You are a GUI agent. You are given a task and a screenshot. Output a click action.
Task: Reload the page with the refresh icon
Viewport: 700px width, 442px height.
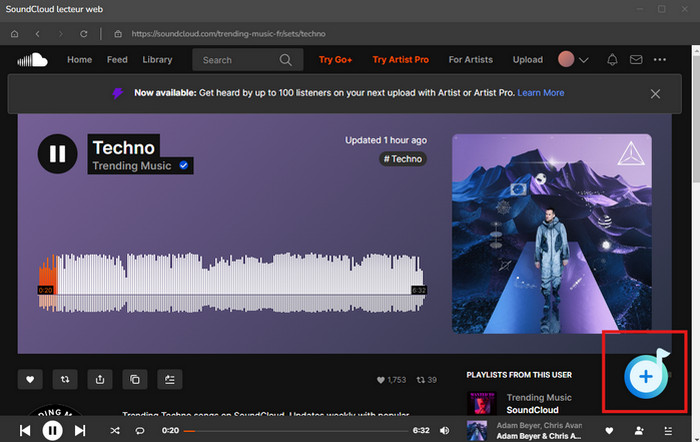click(83, 34)
